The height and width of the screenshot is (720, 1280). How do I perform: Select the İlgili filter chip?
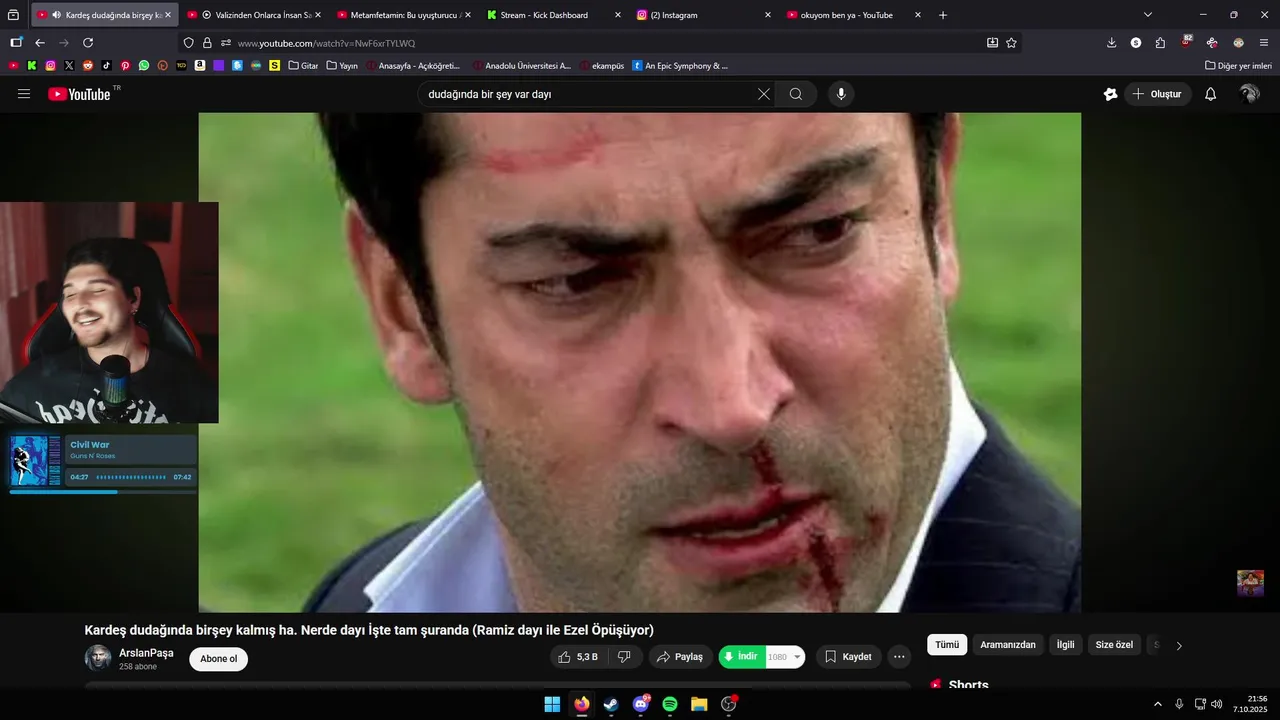[1066, 645]
